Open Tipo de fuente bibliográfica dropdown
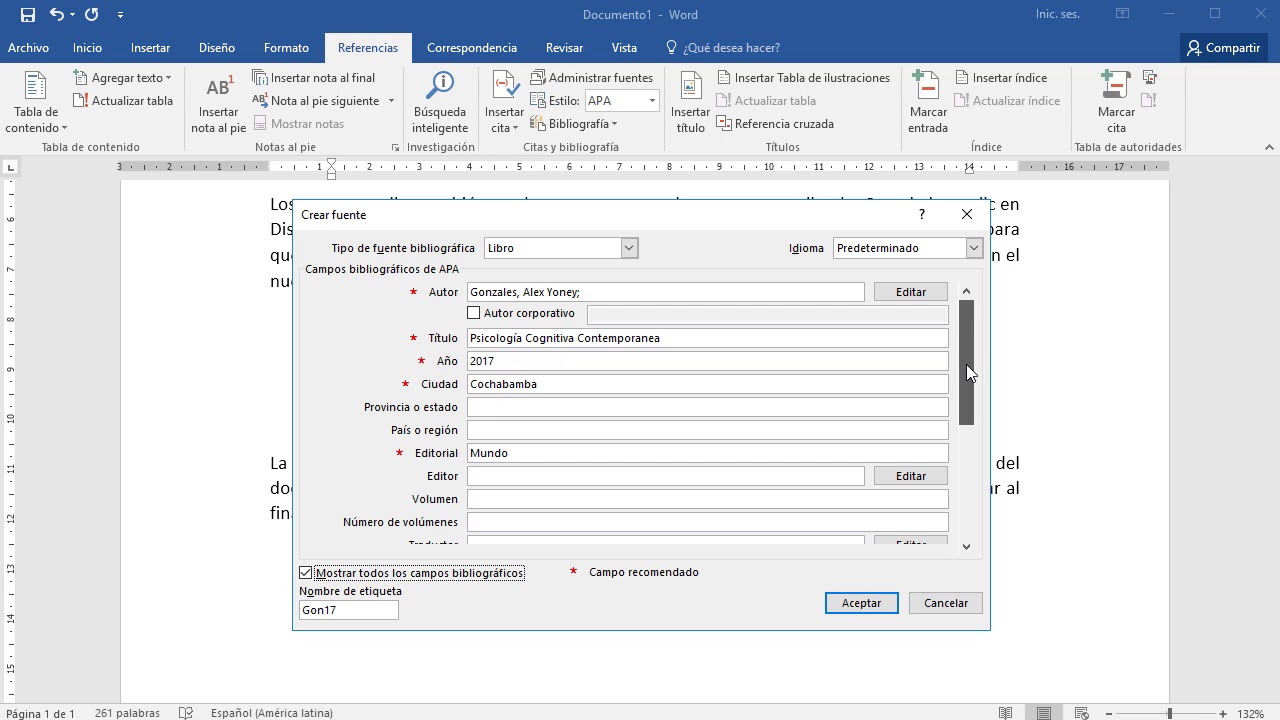Image resolution: width=1280 pixels, height=720 pixels. pyautogui.click(x=629, y=248)
